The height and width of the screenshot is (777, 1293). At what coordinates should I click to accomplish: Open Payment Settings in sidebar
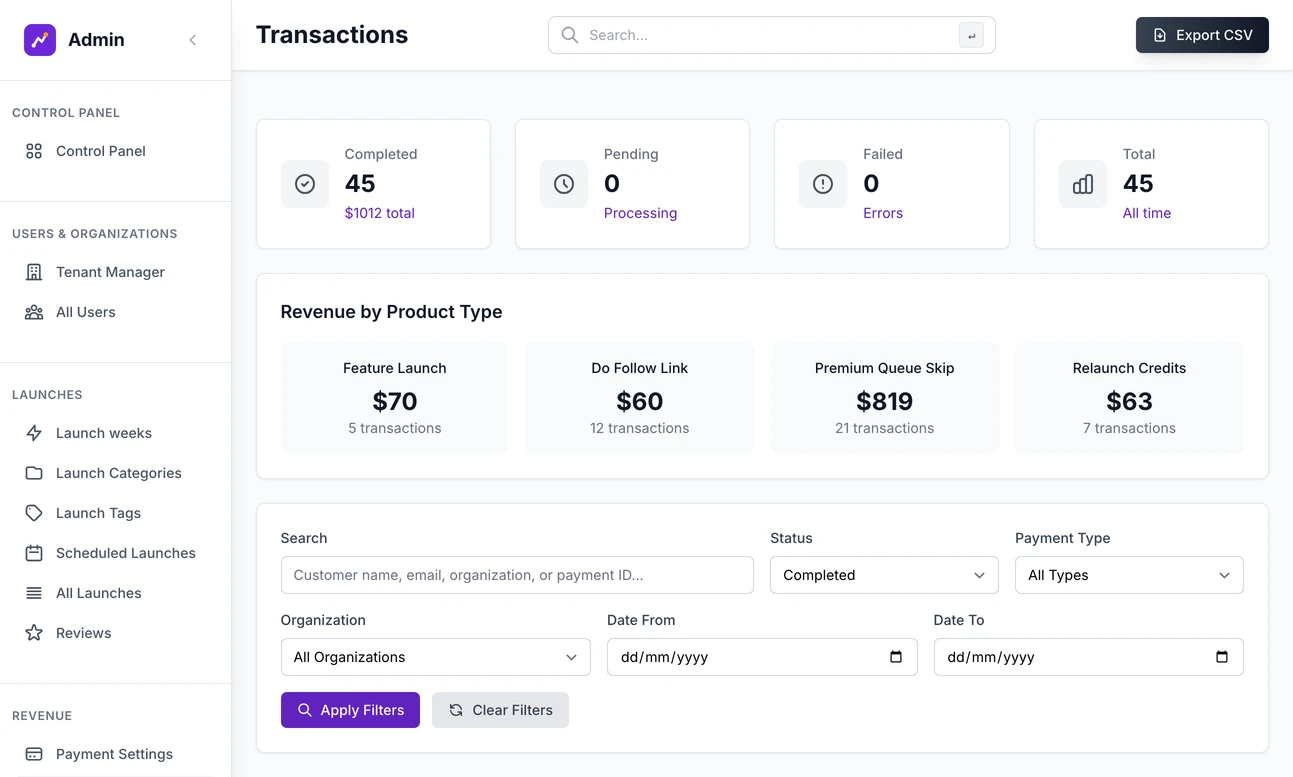coord(115,754)
